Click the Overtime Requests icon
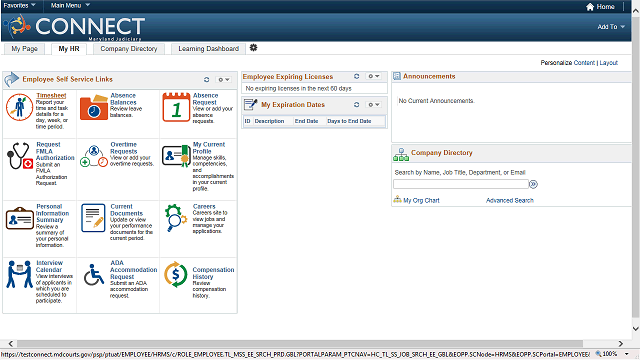This screenshot has height=360, width=640. point(94,156)
